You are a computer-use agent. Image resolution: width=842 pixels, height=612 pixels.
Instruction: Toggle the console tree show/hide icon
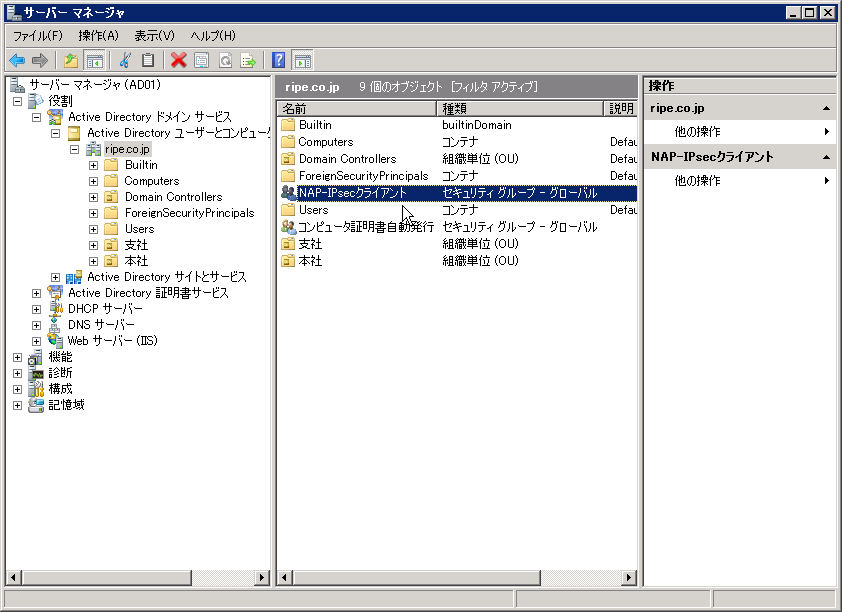pyautogui.click(x=95, y=61)
